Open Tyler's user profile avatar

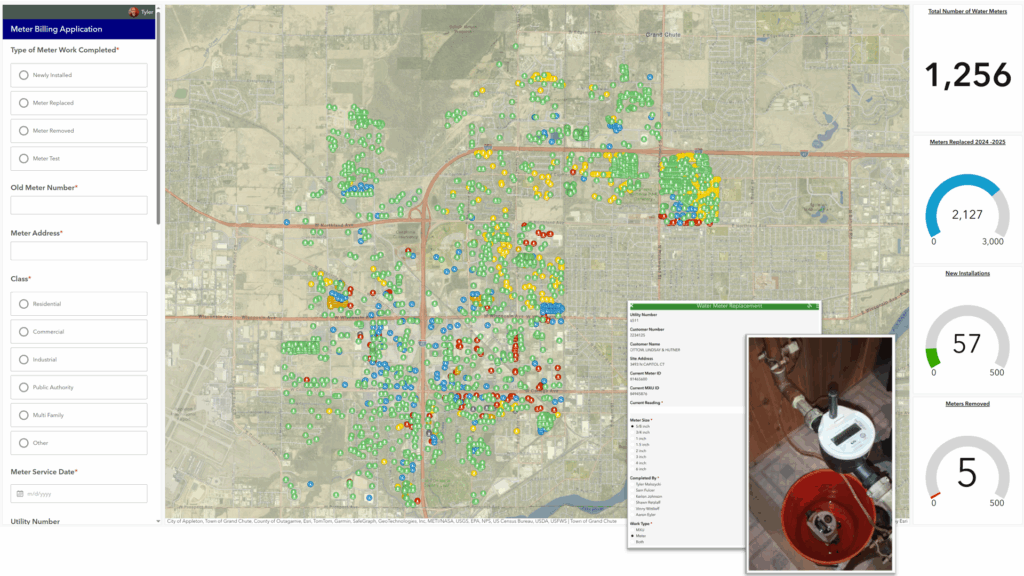pyautogui.click(x=133, y=12)
